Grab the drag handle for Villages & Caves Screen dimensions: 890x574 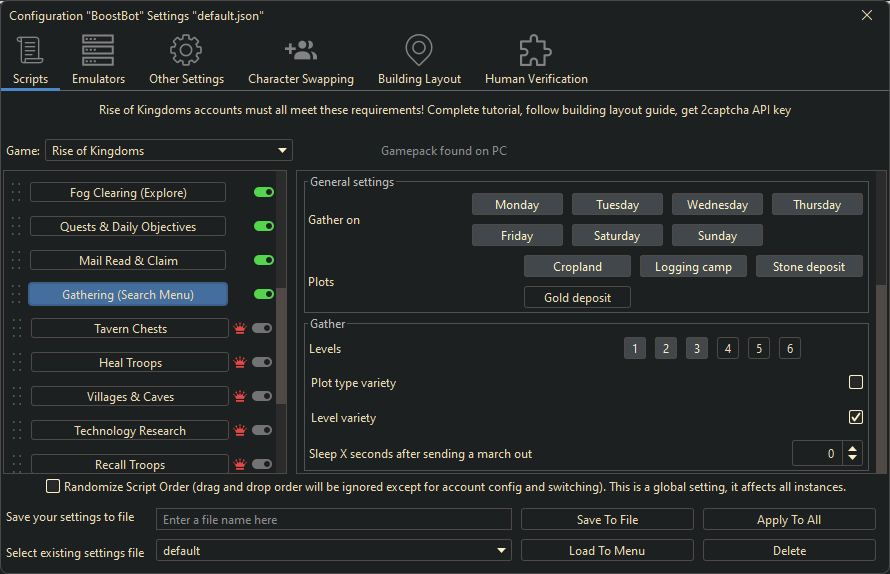pos(16,396)
